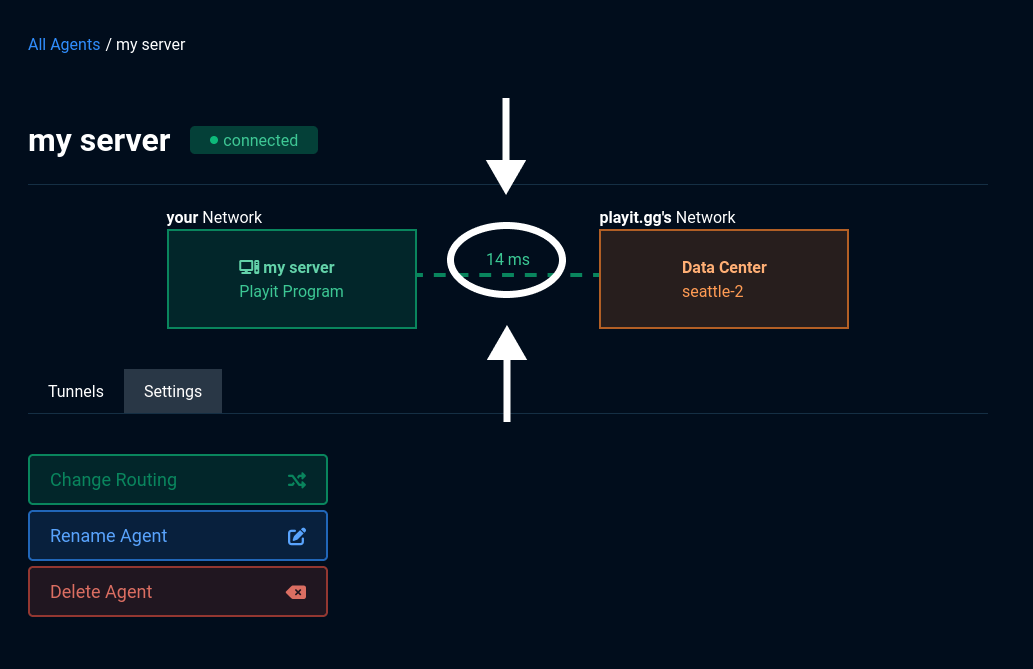Click the pencil edit icon on Rename Agent
The width and height of the screenshot is (1033, 669).
(297, 535)
